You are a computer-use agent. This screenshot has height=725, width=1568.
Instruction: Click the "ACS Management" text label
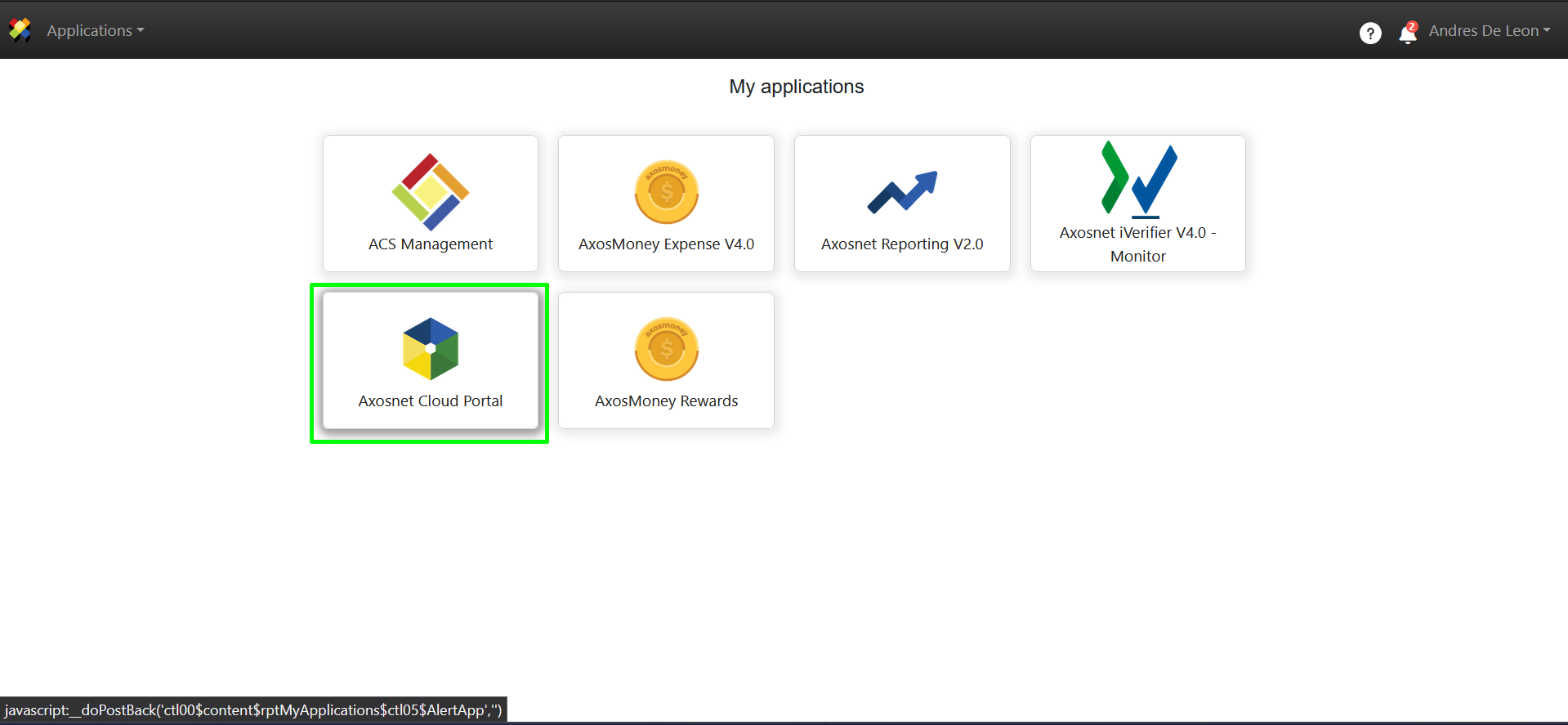(431, 244)
